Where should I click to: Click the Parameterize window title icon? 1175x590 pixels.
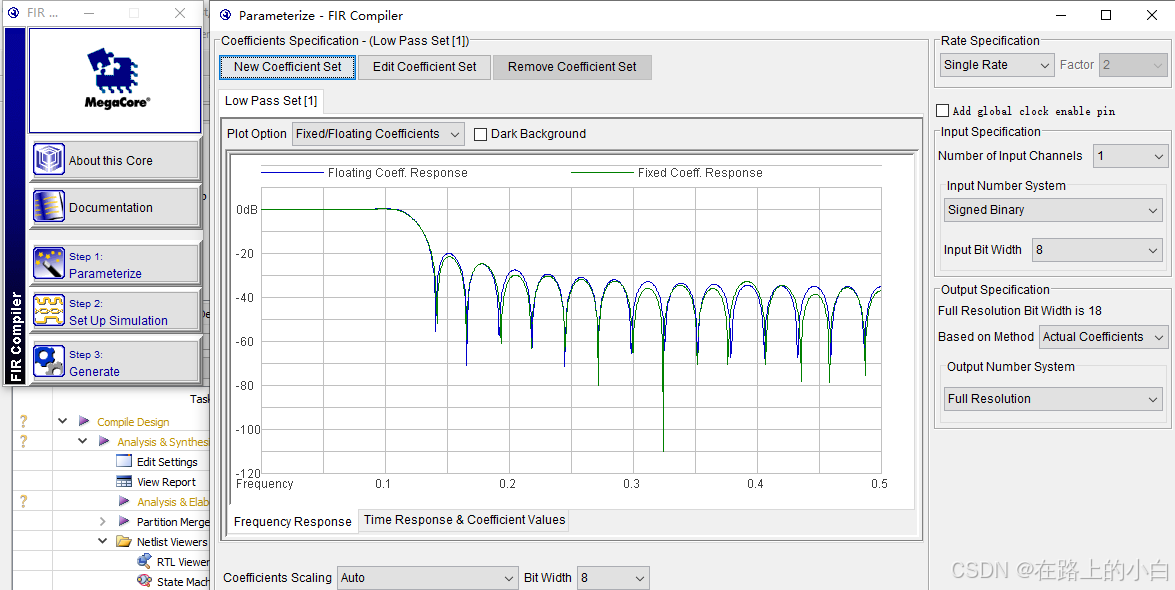(x=225, y=15)
